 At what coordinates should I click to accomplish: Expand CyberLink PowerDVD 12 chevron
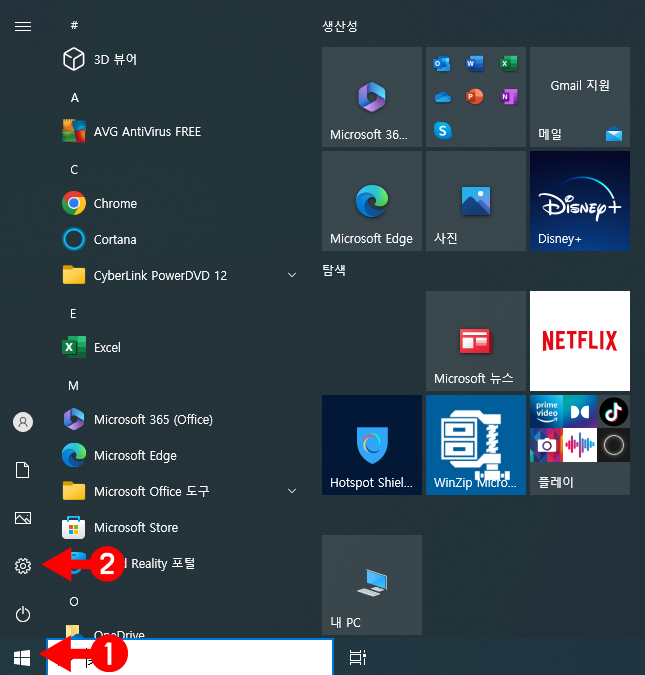[292, 275]
